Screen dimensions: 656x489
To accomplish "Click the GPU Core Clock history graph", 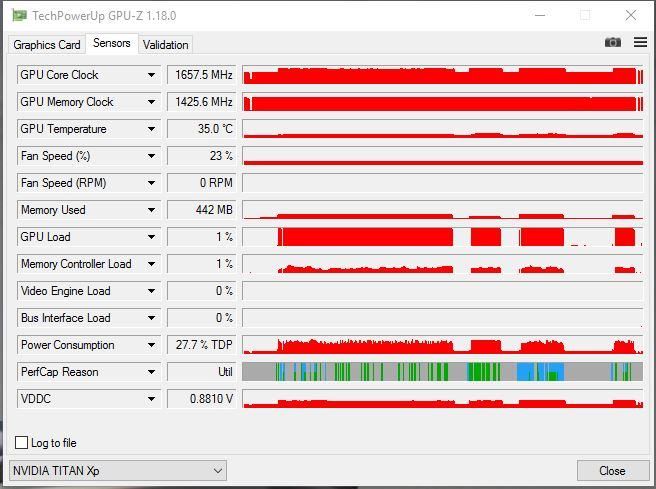I will tap(443, 75).
